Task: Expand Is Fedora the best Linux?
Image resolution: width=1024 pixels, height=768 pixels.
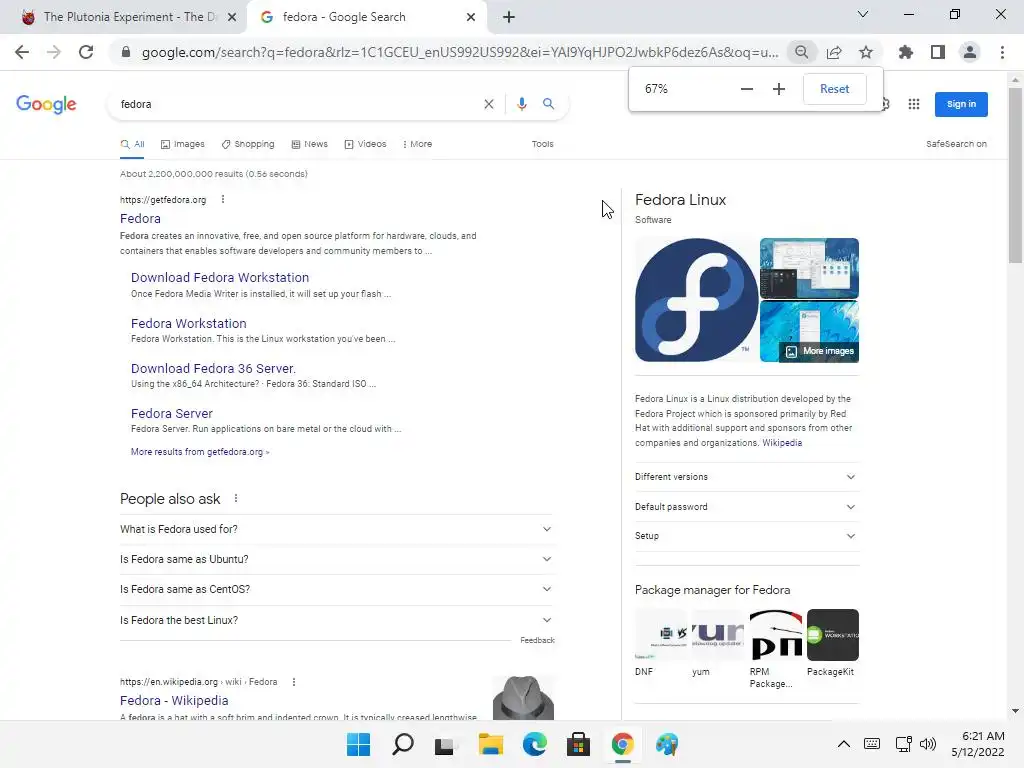Action: click(x=336, y=620)
